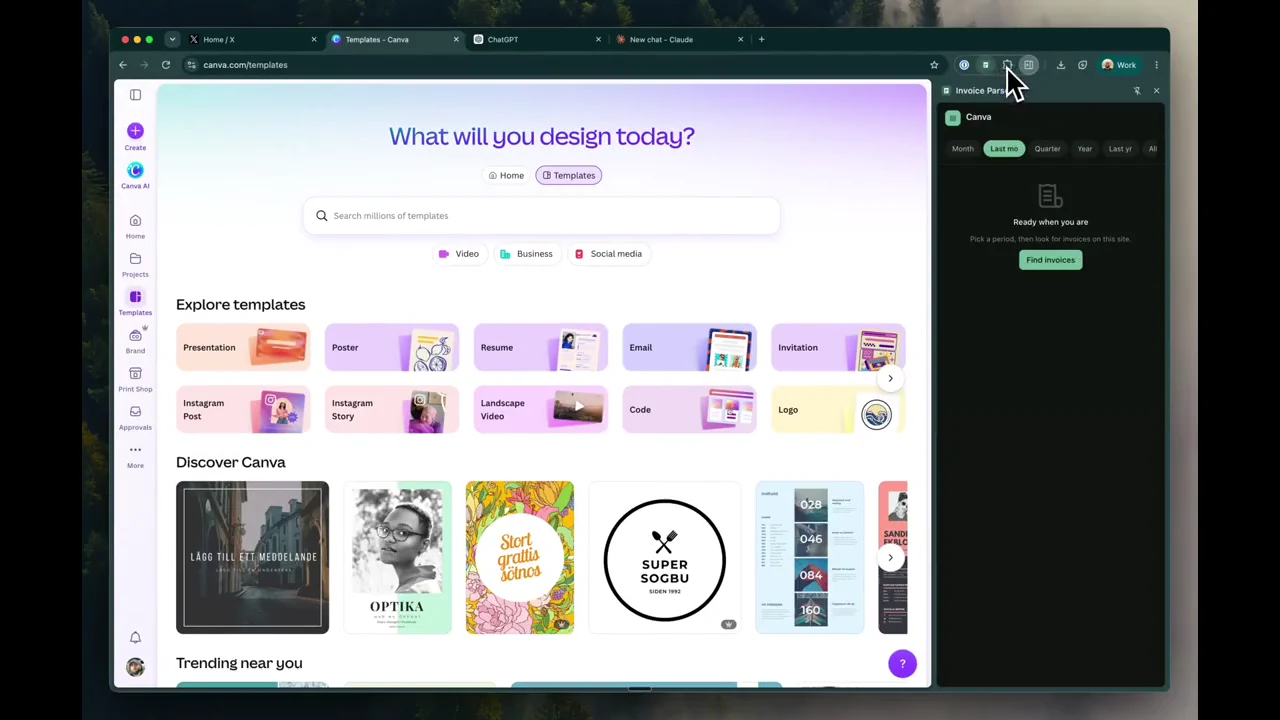Click the purple help question mark button

[x=902, y=664]
